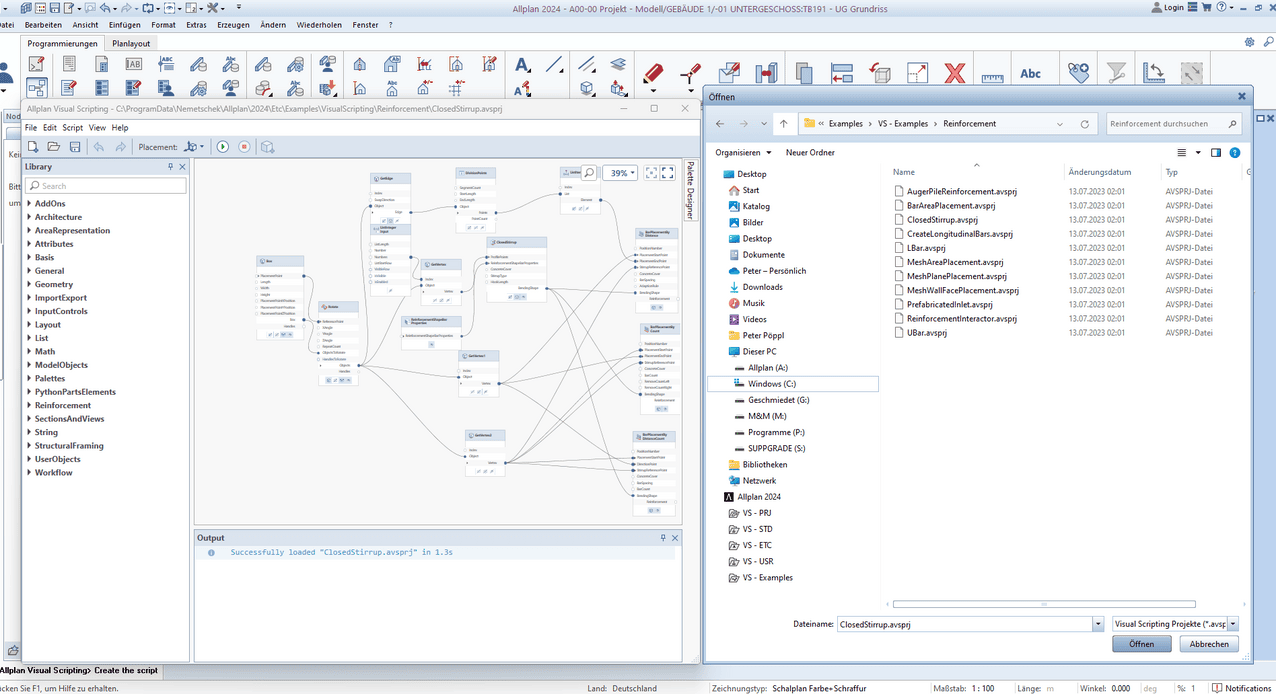Switch to the Planlayout tab
Screen dimensions: 1276x694
tap(131, 44)
